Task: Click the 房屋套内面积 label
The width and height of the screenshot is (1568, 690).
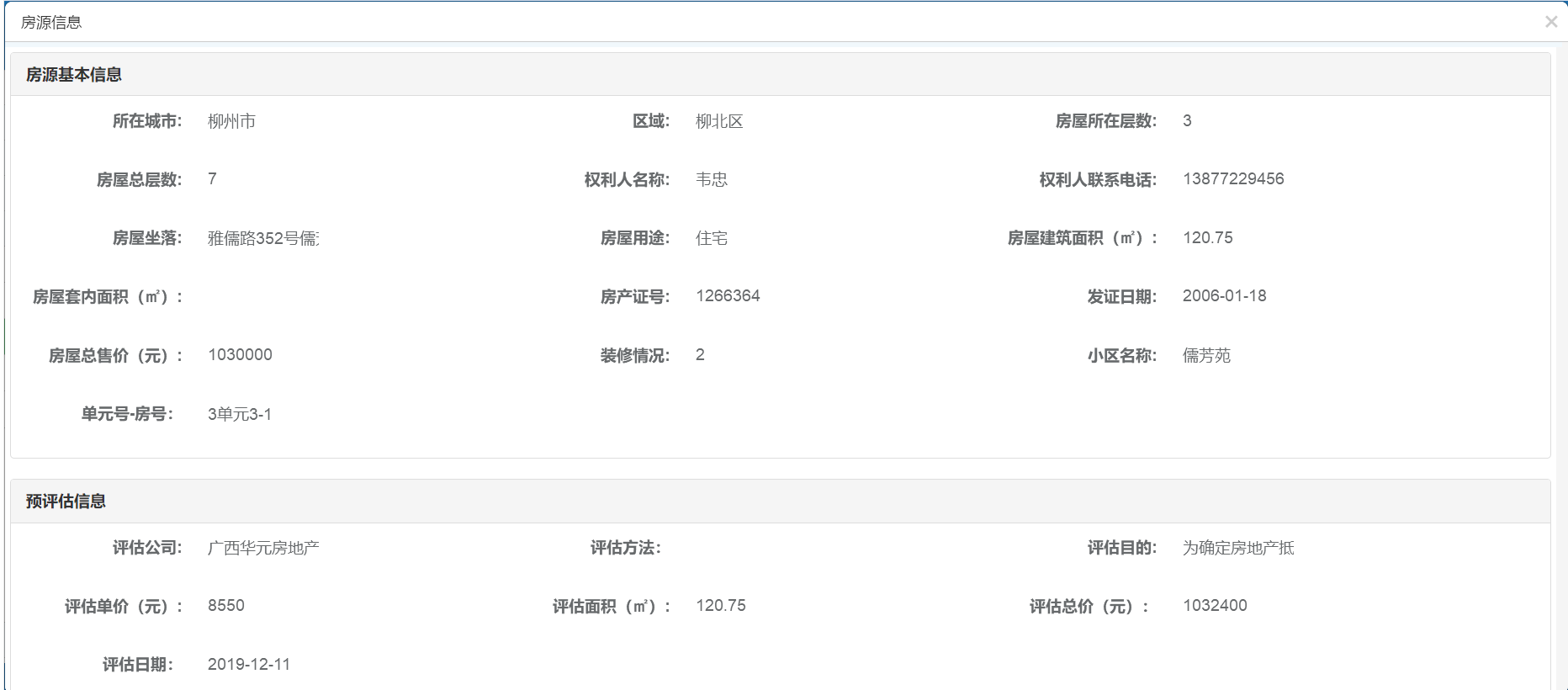Action: [108, 297]
